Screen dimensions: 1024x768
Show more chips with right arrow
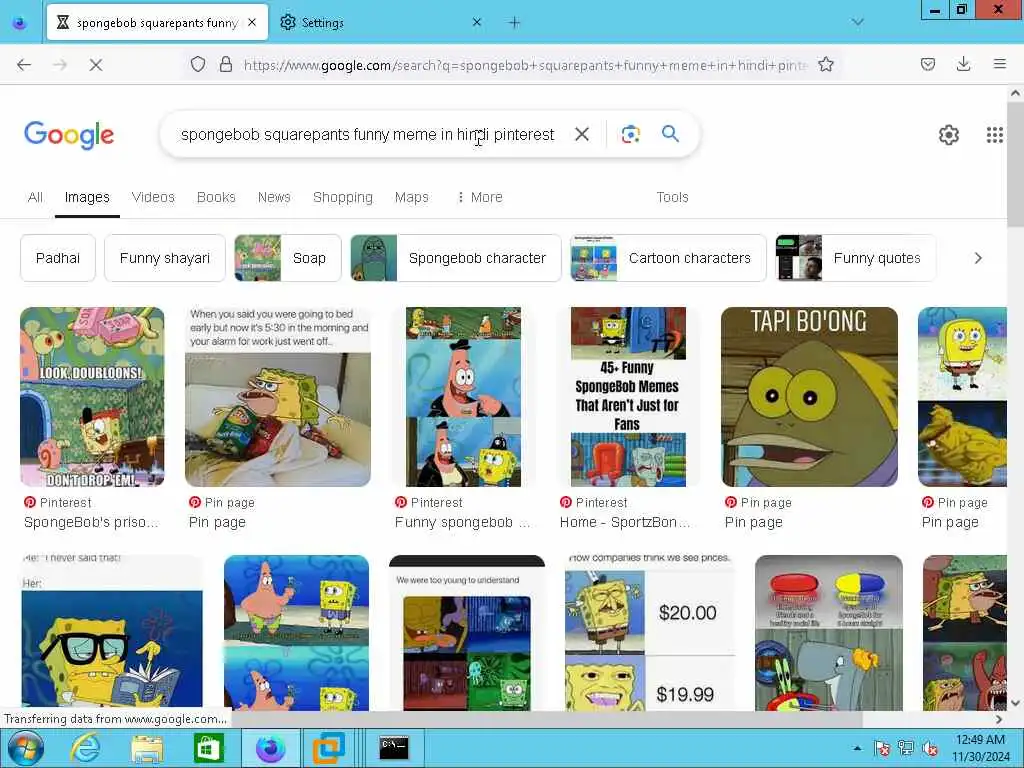click(x=978, y=258)
